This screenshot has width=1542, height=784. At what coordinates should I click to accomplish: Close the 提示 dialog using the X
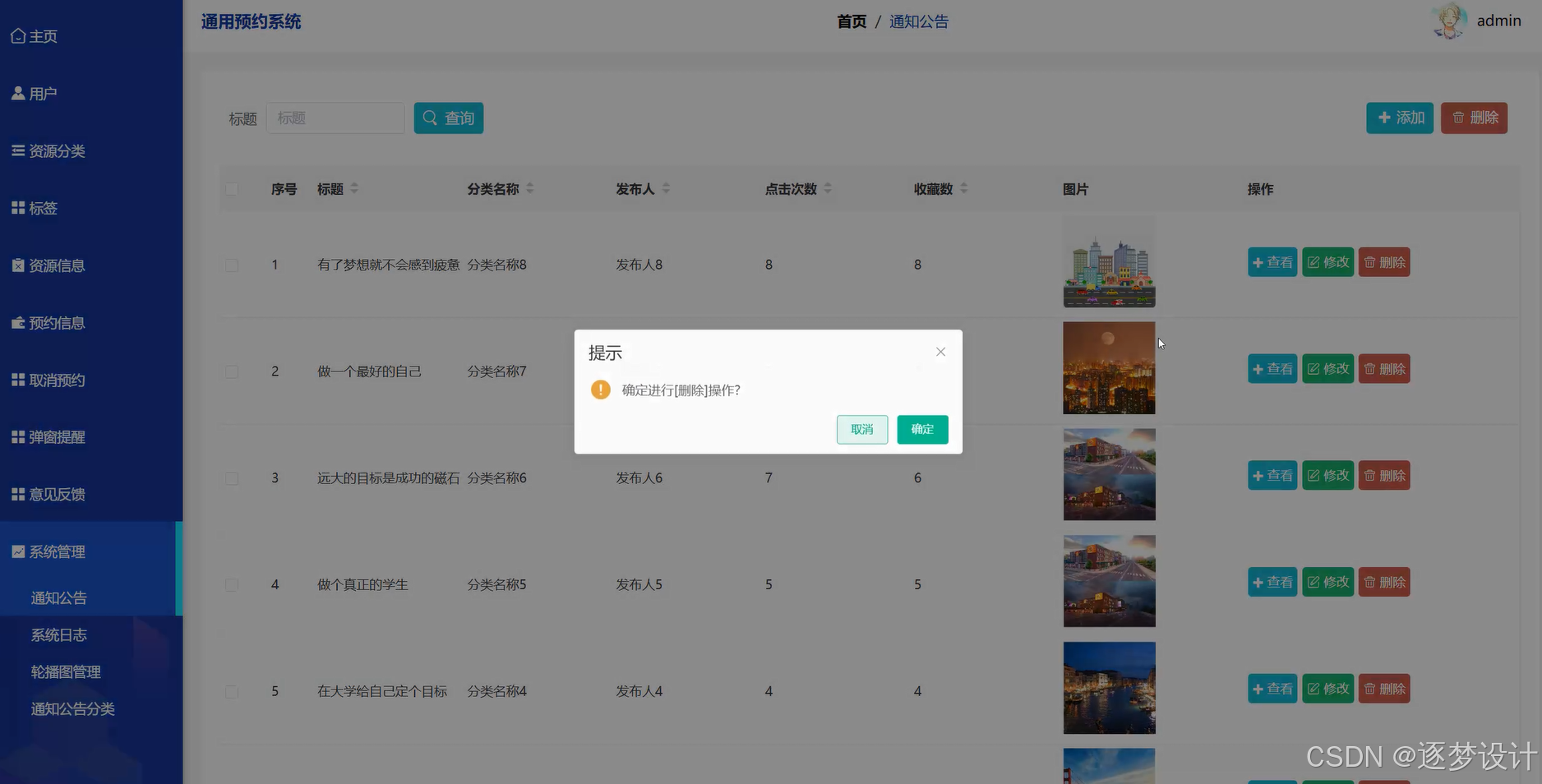point(940,352)
